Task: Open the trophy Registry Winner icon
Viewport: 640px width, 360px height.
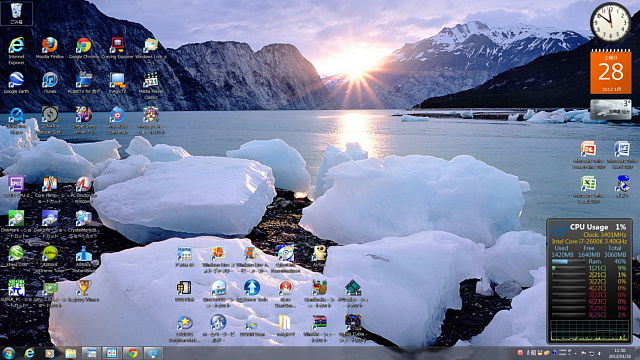Action: tap(84, 291)
